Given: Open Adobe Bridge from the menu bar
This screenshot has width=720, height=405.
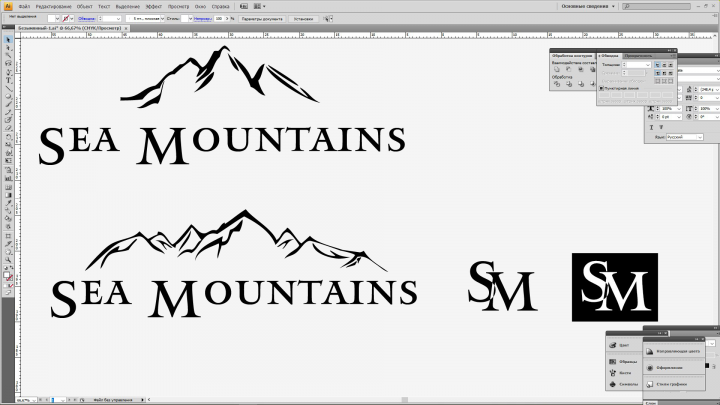Looking at the screenshot, I should tap(244, 6).
